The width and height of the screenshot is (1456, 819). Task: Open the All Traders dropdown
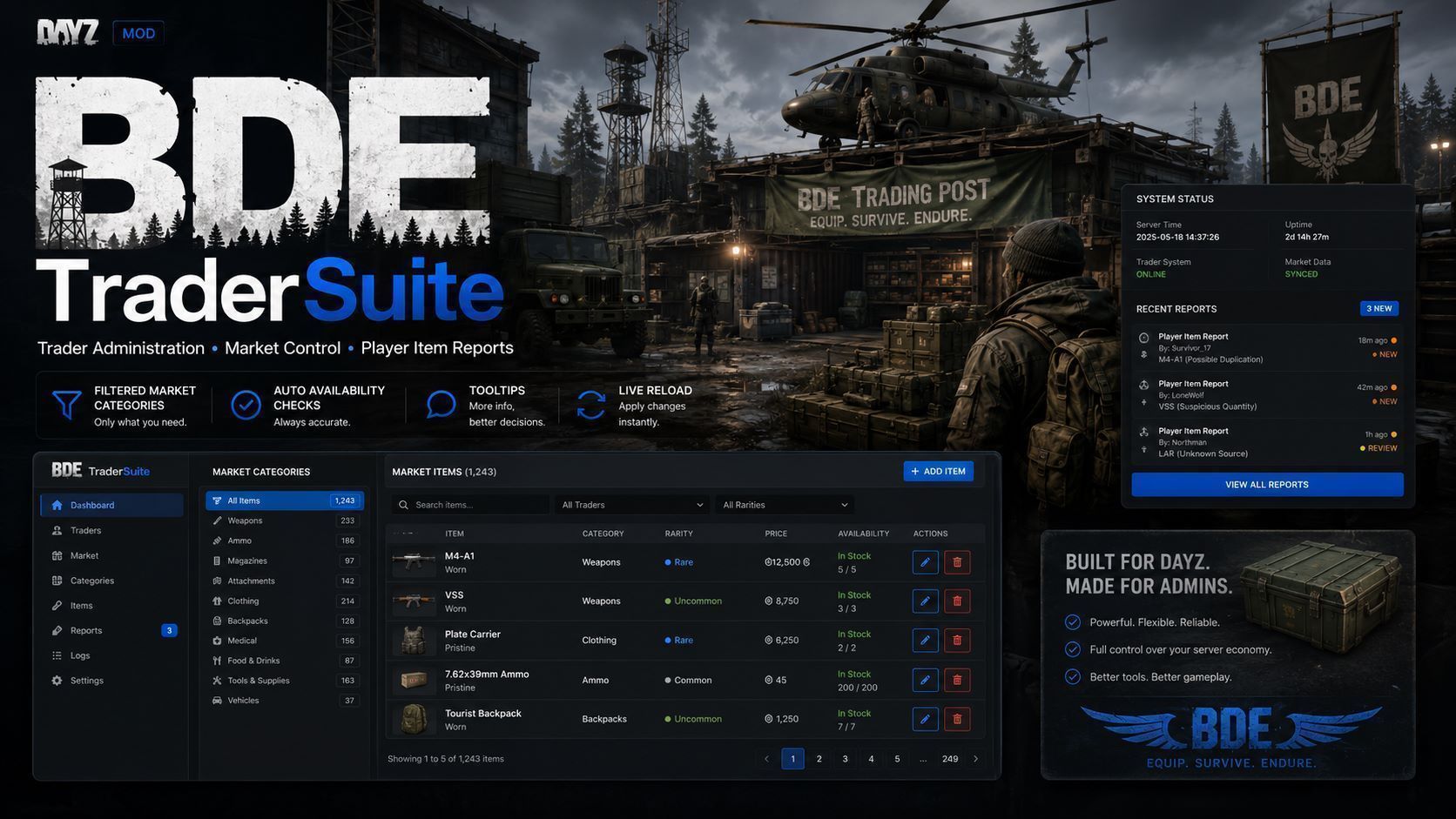click(632, 505)
